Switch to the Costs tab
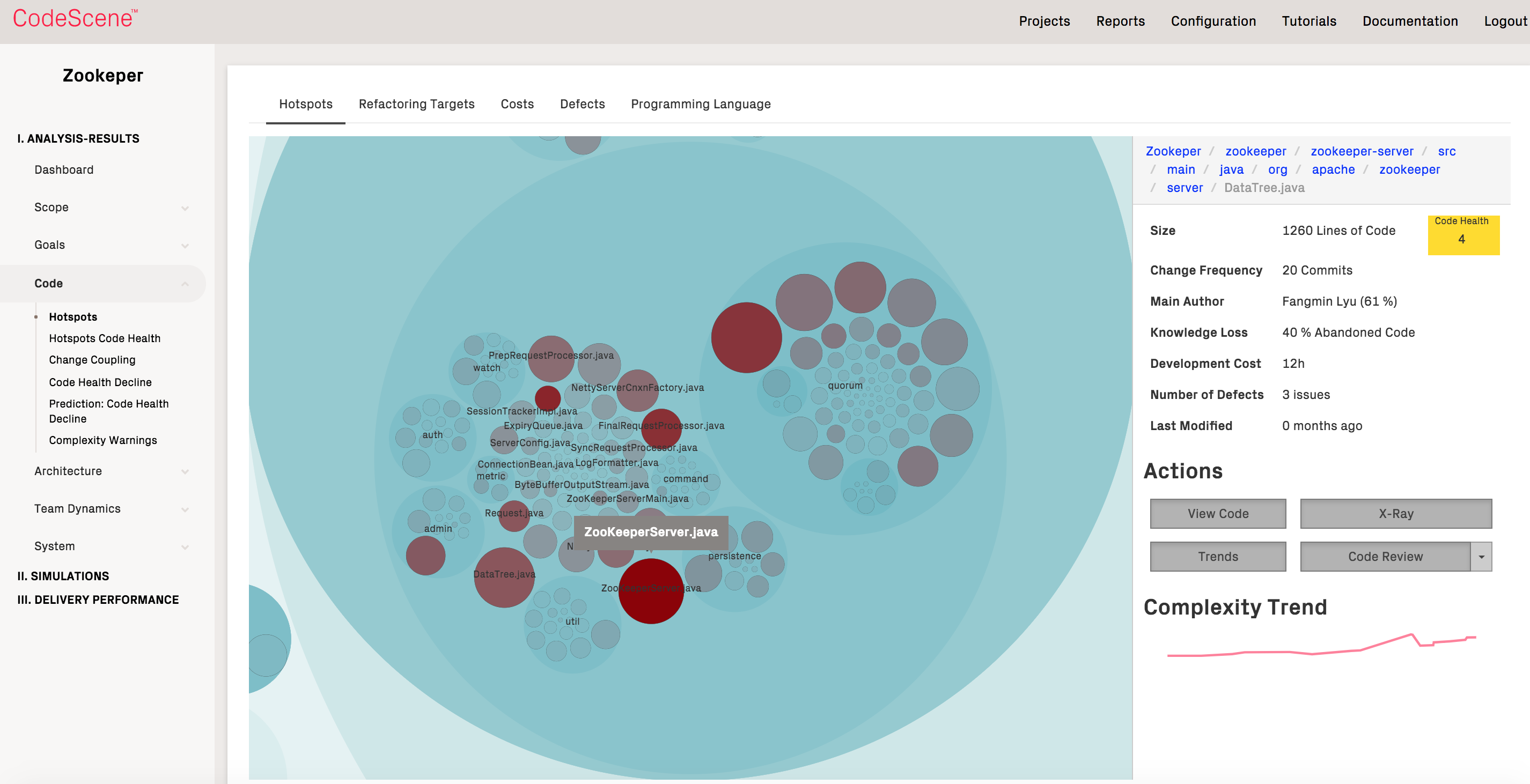The width and height of the screenshot is (1530, 784). pyautogui.click(x=517, y=104)
